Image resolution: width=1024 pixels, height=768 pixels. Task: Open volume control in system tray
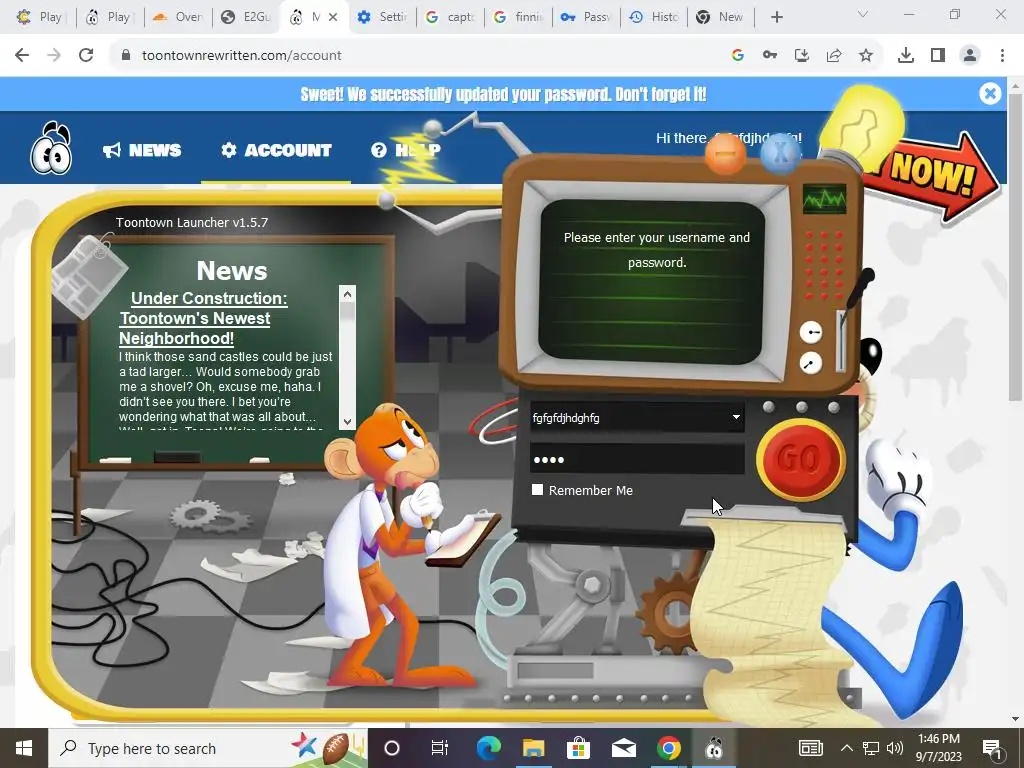(x=895, y=748)
